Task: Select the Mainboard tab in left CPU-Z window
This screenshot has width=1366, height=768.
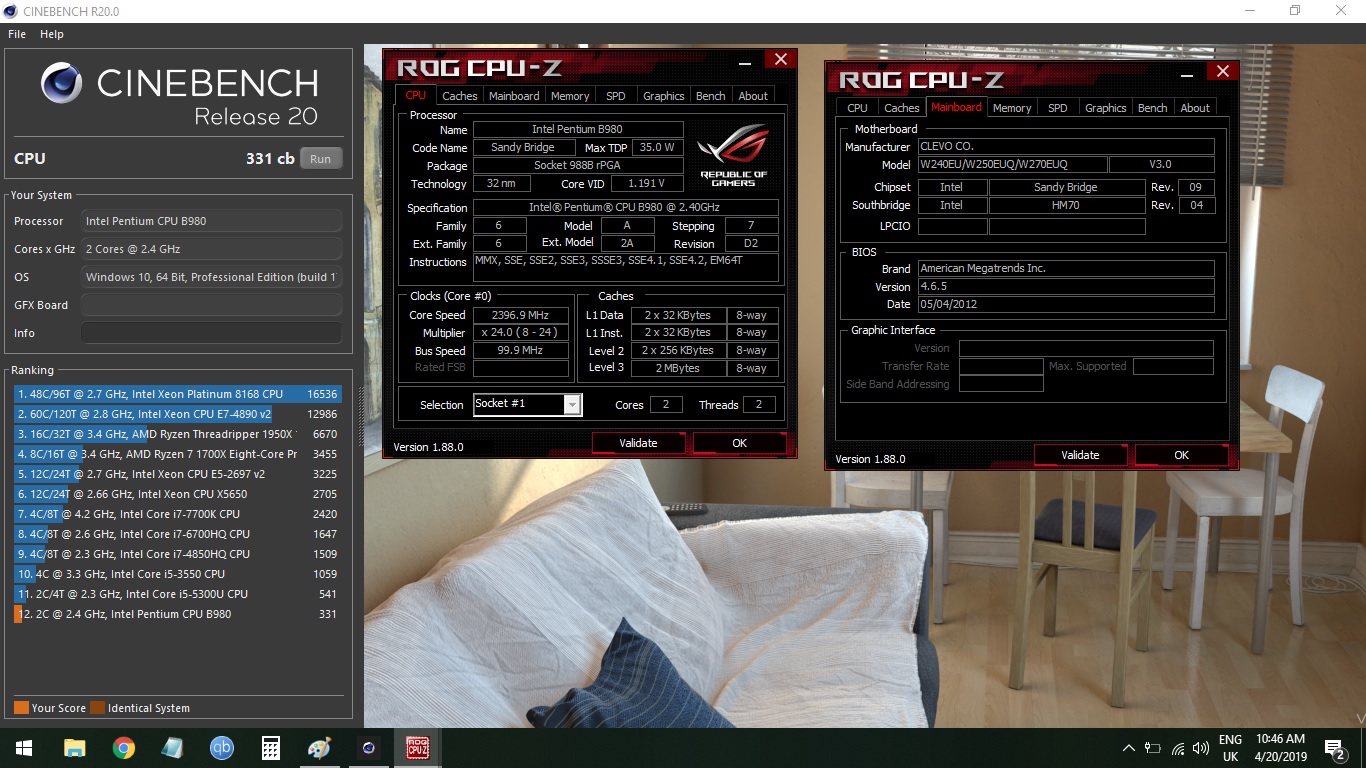Action: point(514,96)
